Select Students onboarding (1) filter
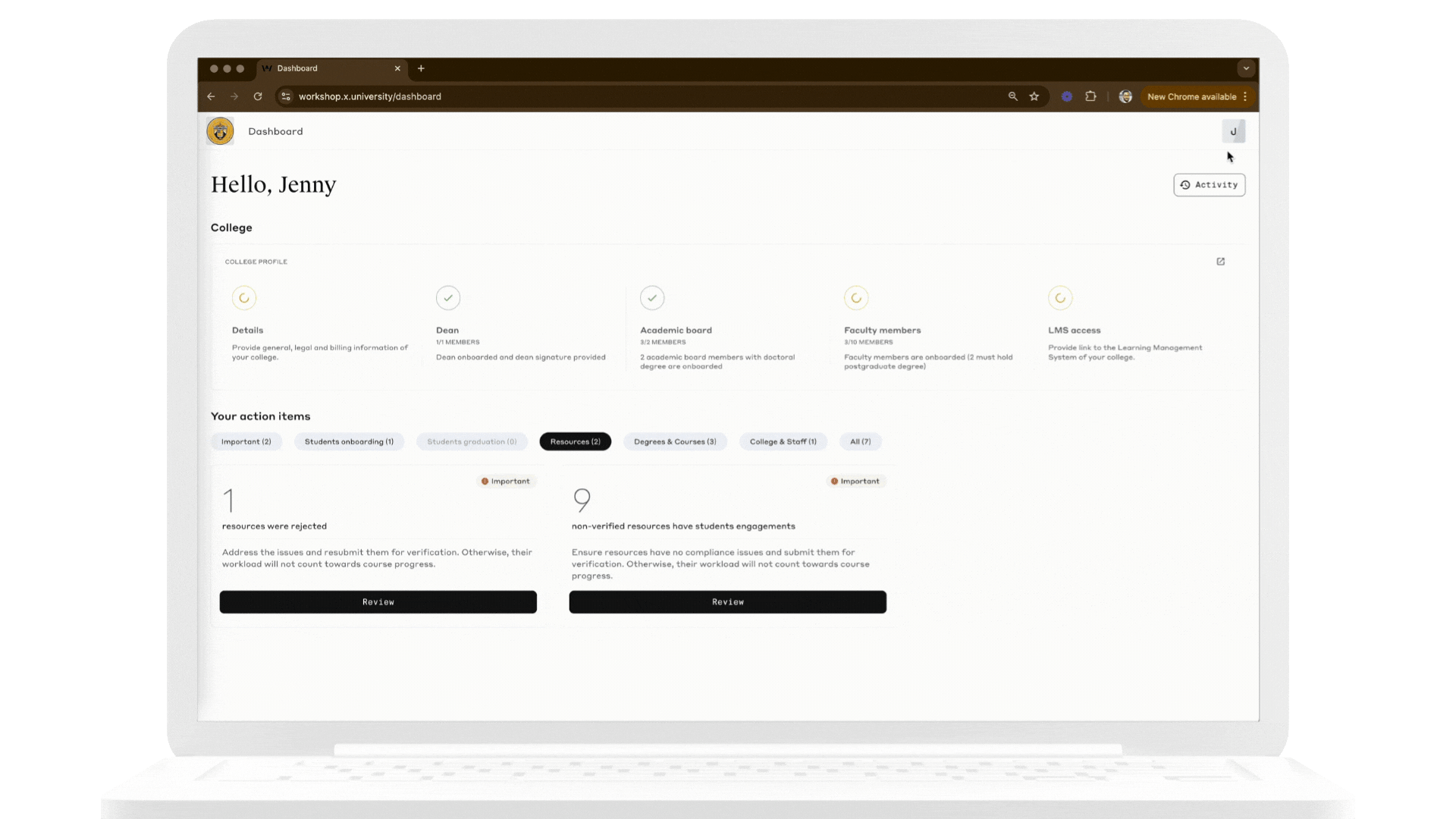Viewport: 1456px width, 819px height. [349, 441]
